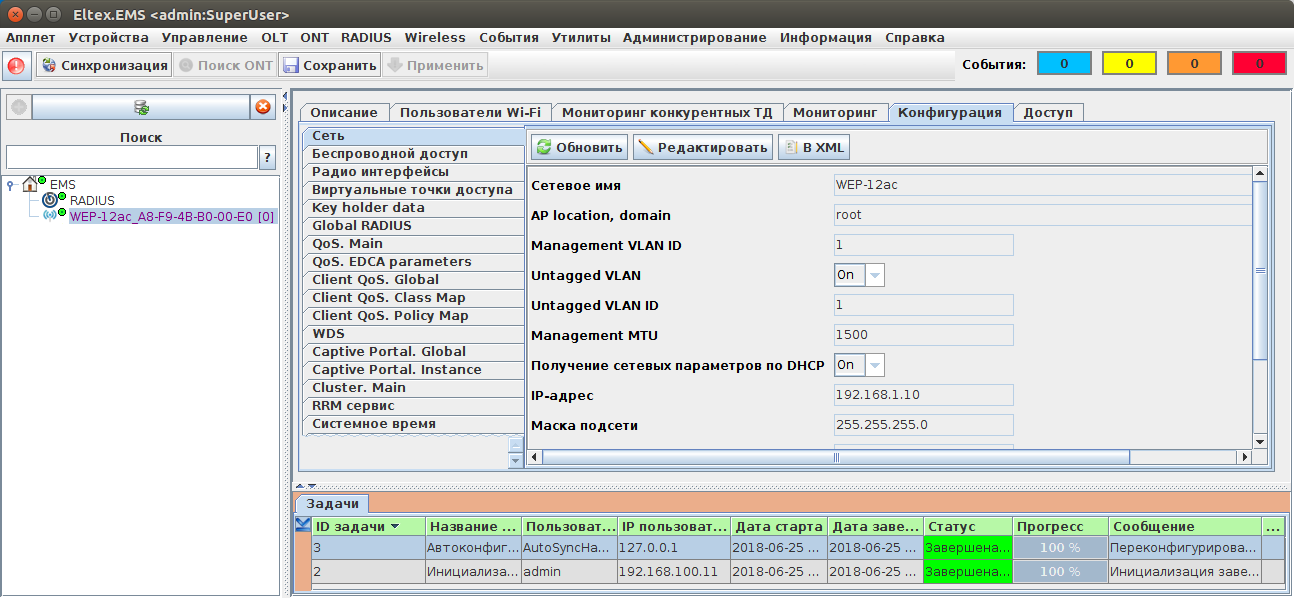The width and height of the screenshot is (1294, 598).
Task: Open the Администрирование menu
Action: 694,38
